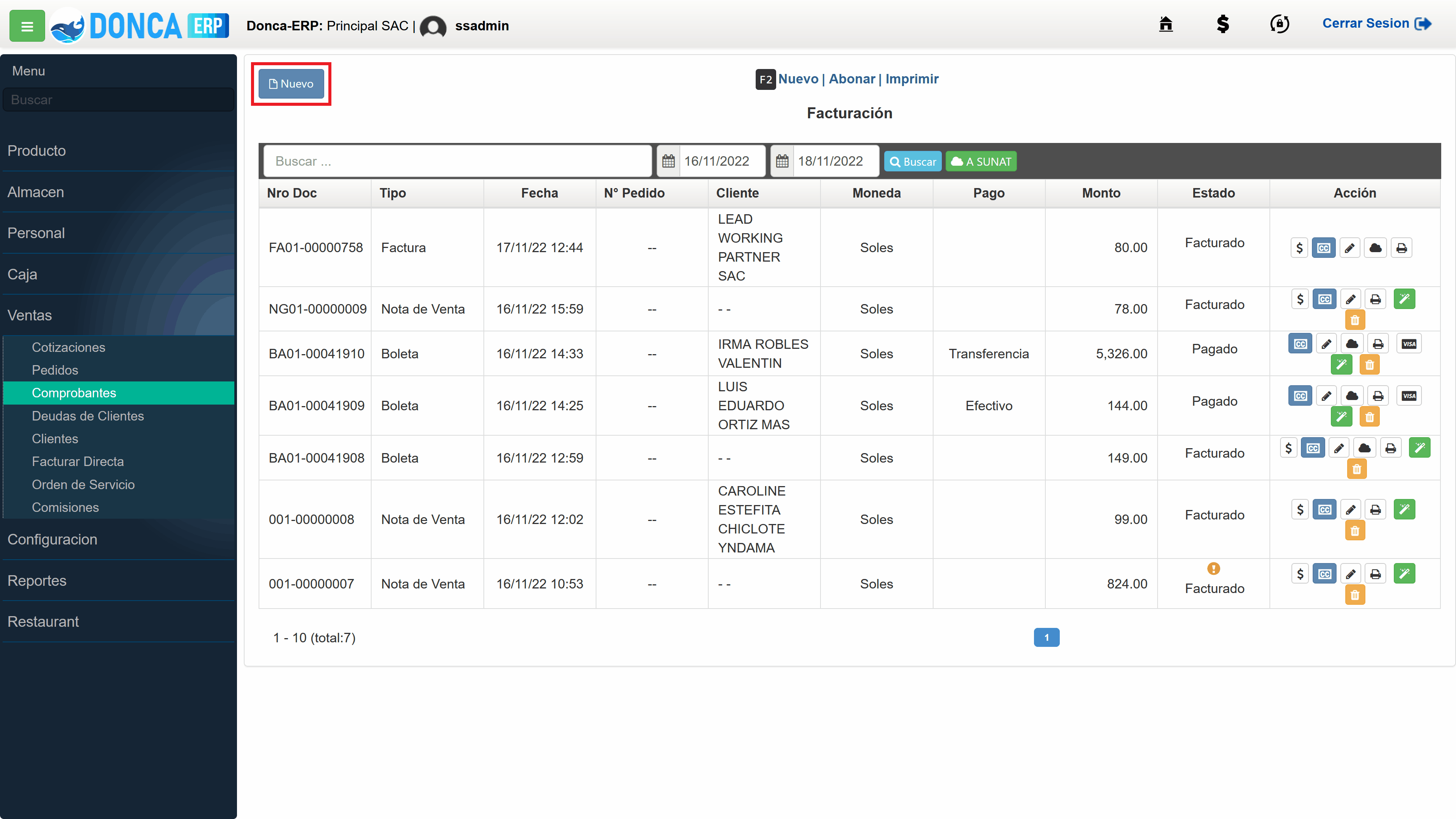Click Cerrar Sesion link
The height and width of the screenshot is (819, 1456).
[1376, 23]
